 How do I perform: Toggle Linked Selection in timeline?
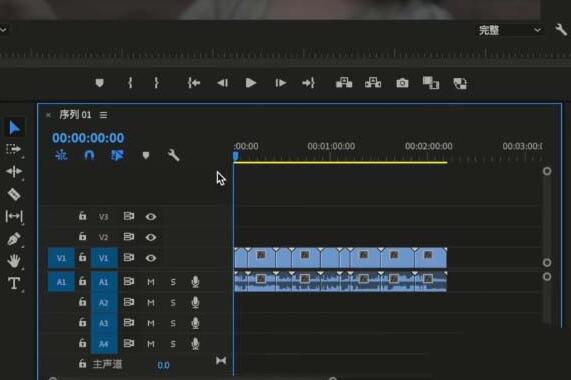[x=117, y=155]
